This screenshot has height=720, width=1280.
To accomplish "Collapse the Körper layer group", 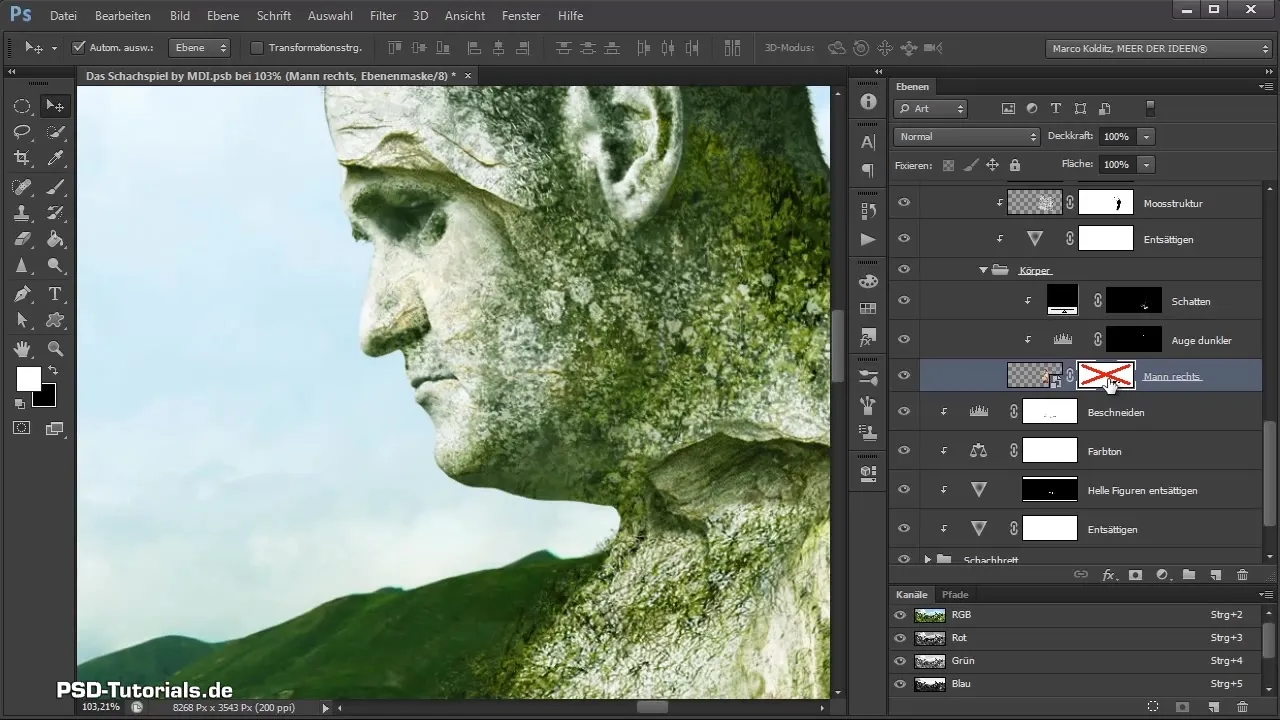I will (983, 269).
